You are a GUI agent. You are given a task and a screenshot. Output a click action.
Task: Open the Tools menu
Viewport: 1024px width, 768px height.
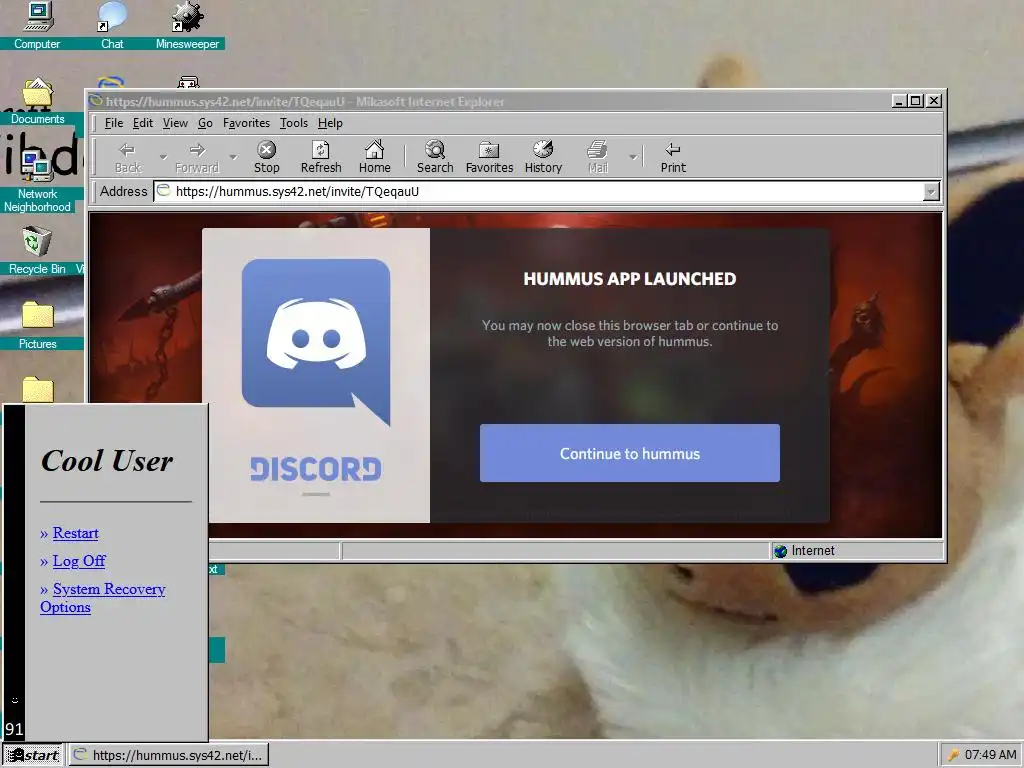click(x=294, y=123)
